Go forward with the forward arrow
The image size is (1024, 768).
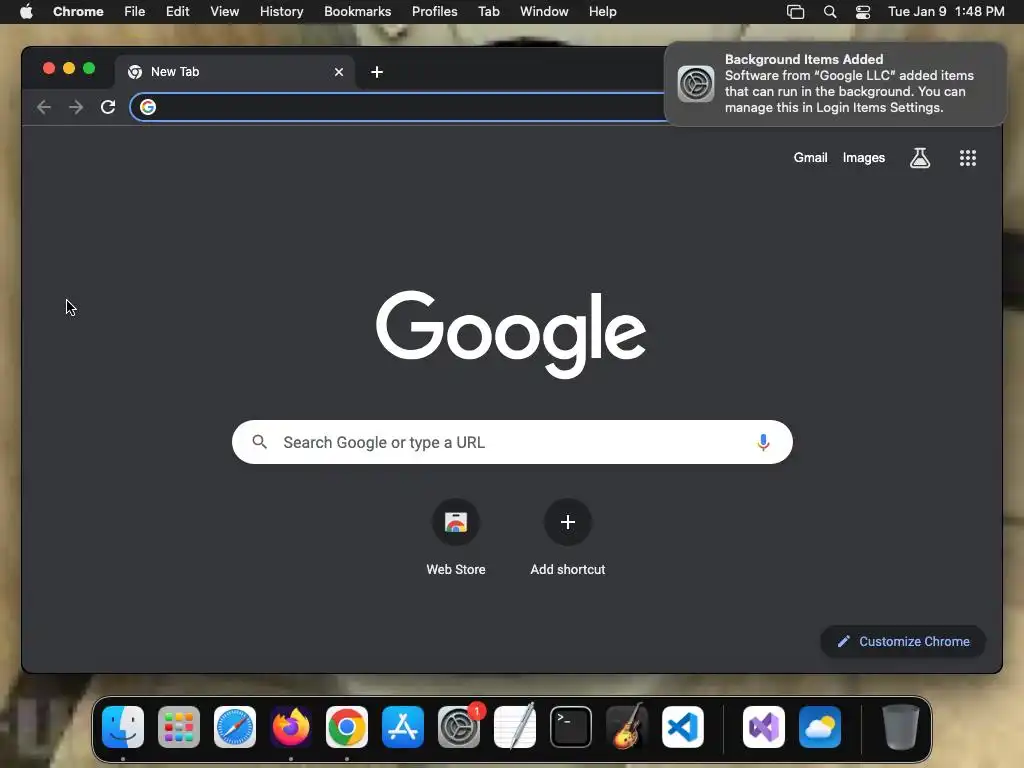(76, 107)
